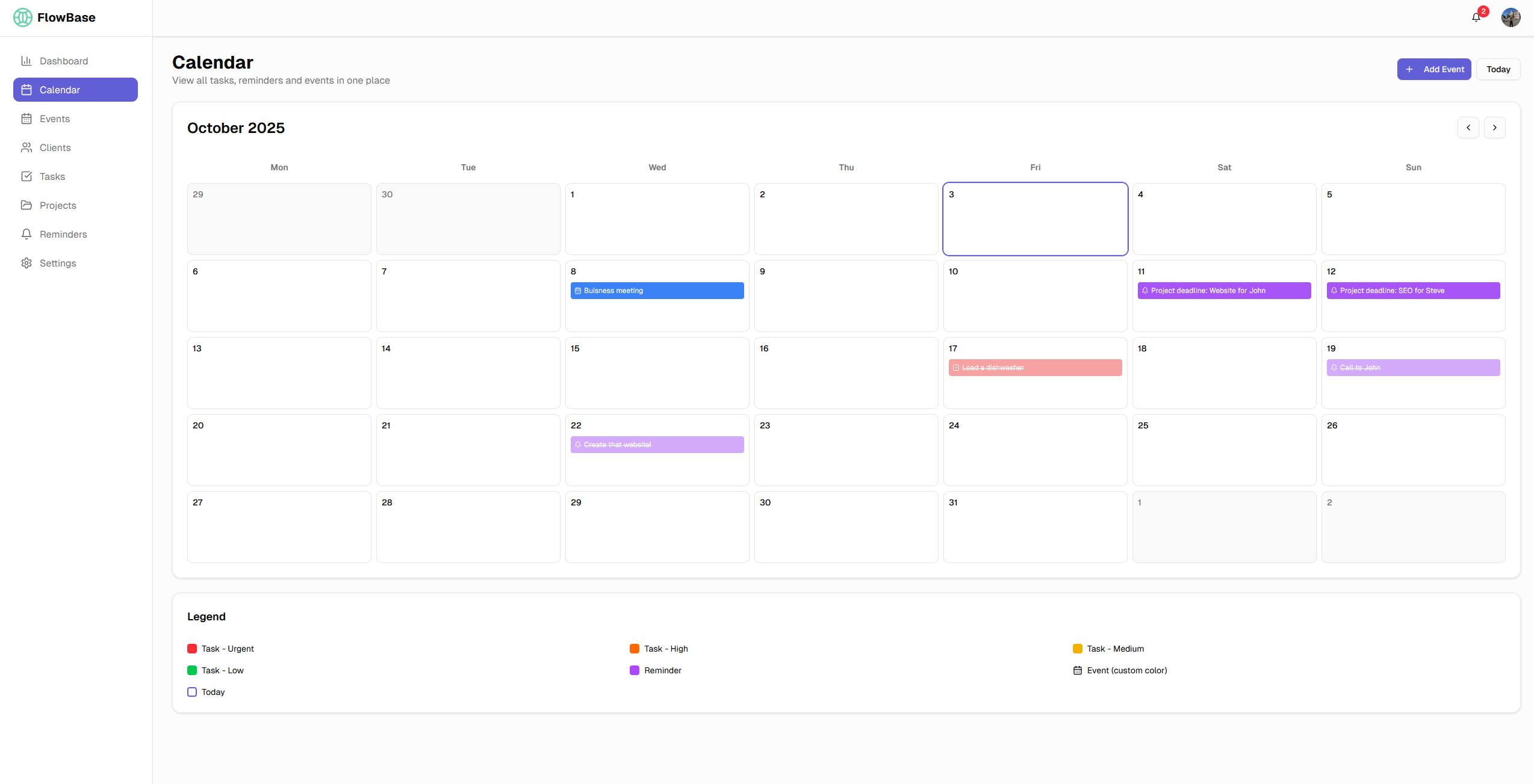This screenshot has width=1534, height=784.
Task: Select the Events calendar icon in sidebar
Action: [26, 119]
